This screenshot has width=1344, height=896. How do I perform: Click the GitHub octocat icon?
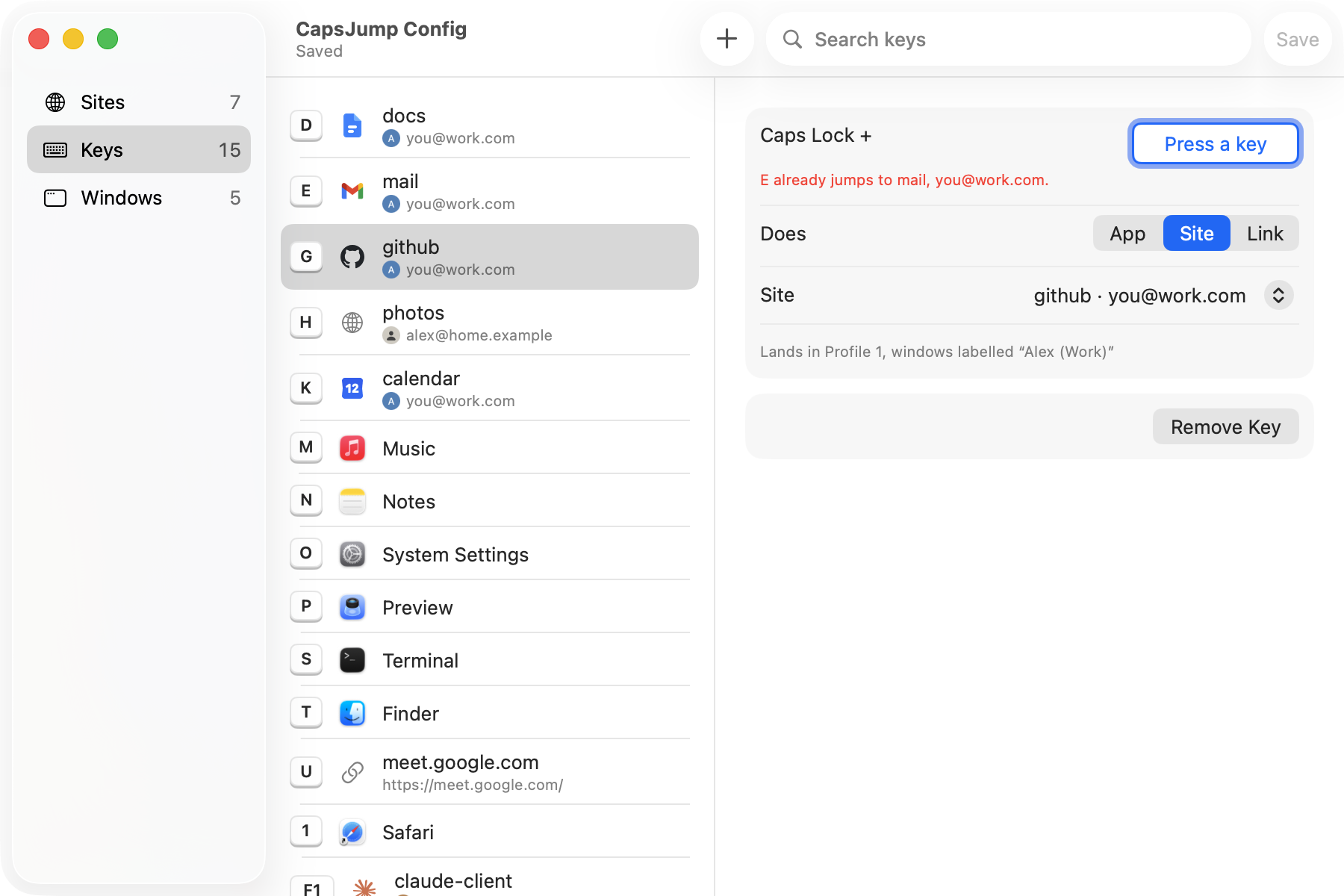click(x=352, y=257)
